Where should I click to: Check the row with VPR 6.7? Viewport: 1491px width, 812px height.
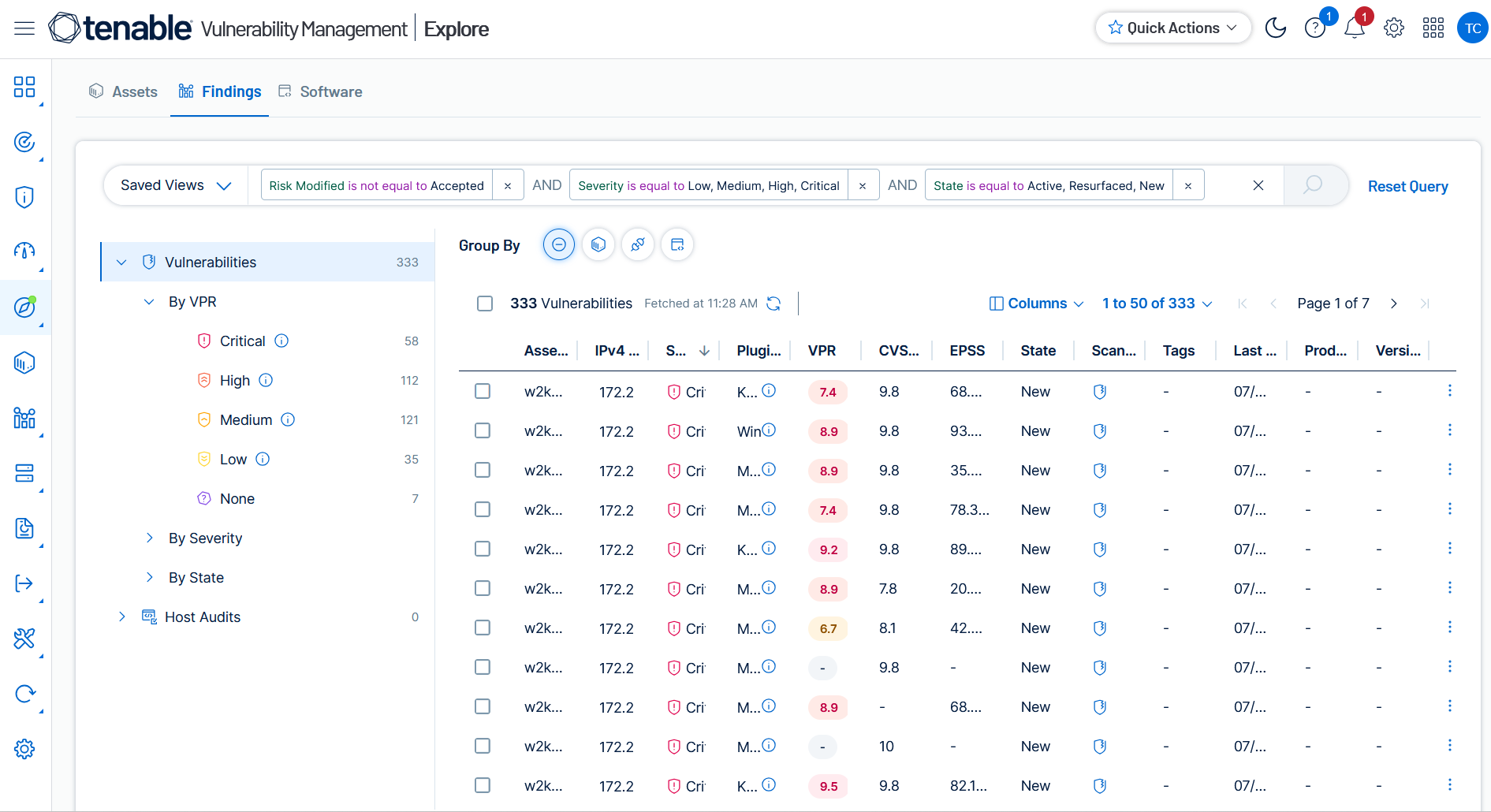483,628
